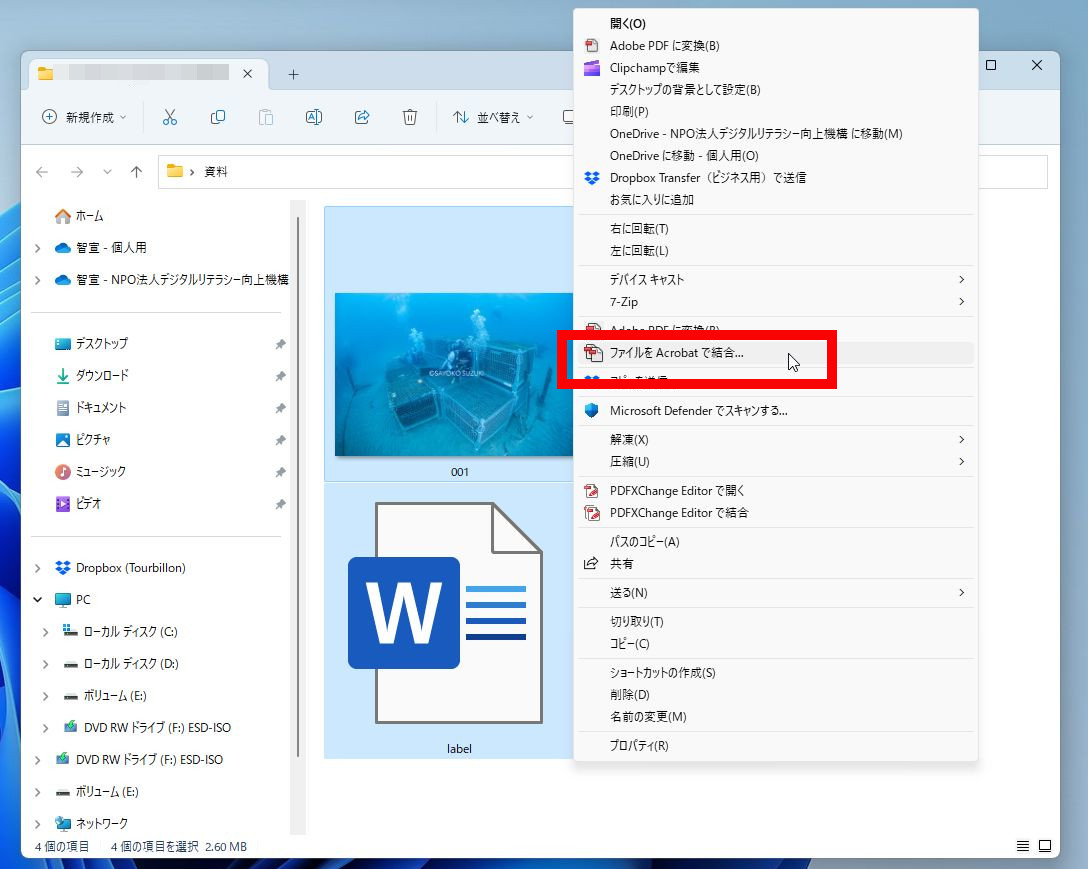Screen dimensions: 1088x869
Task: Open ダウンロード folder in sidebar
Action: 92,376
